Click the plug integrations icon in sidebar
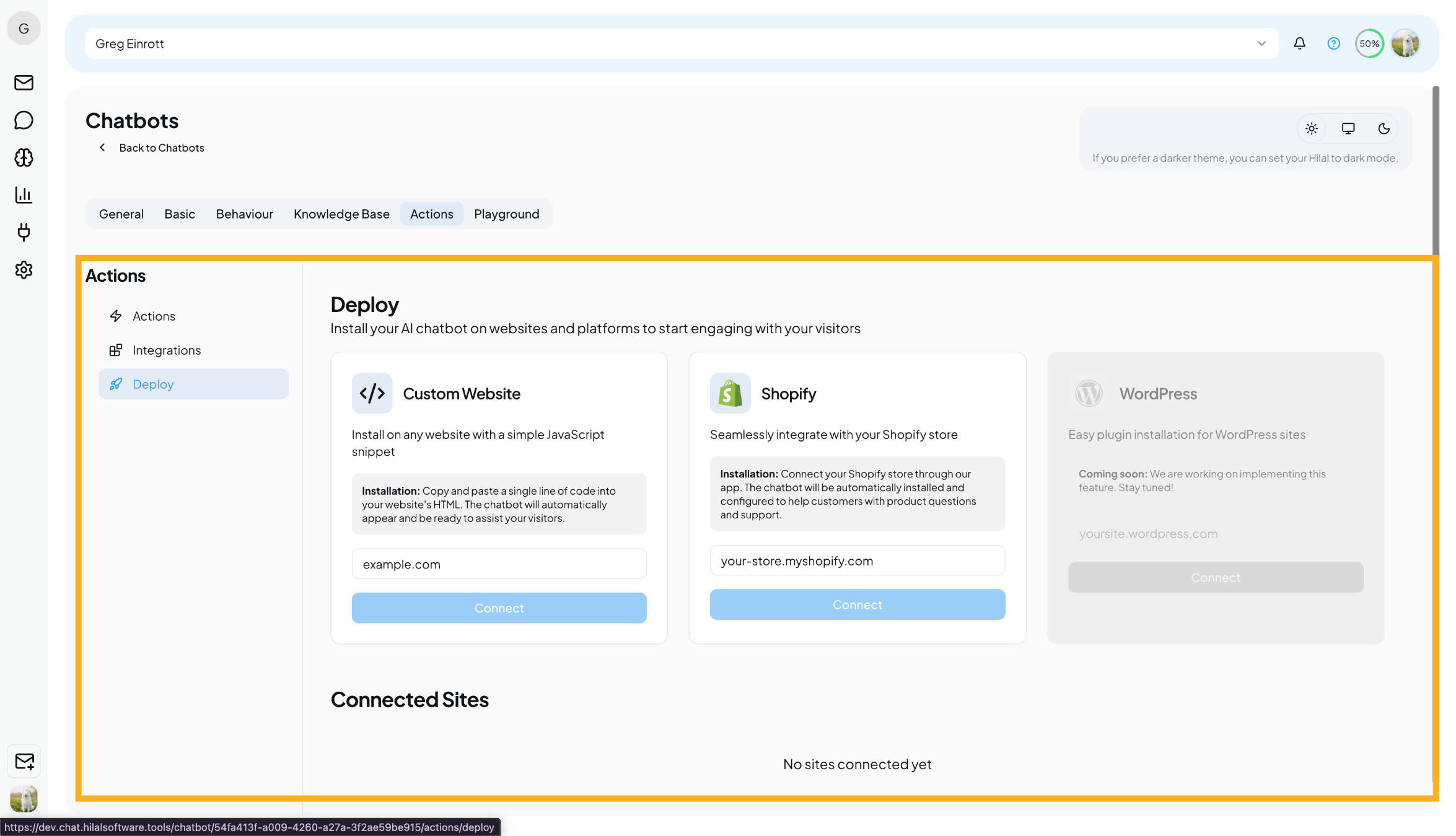Viewport: 1456px width, 836px height. click(24, 232)
